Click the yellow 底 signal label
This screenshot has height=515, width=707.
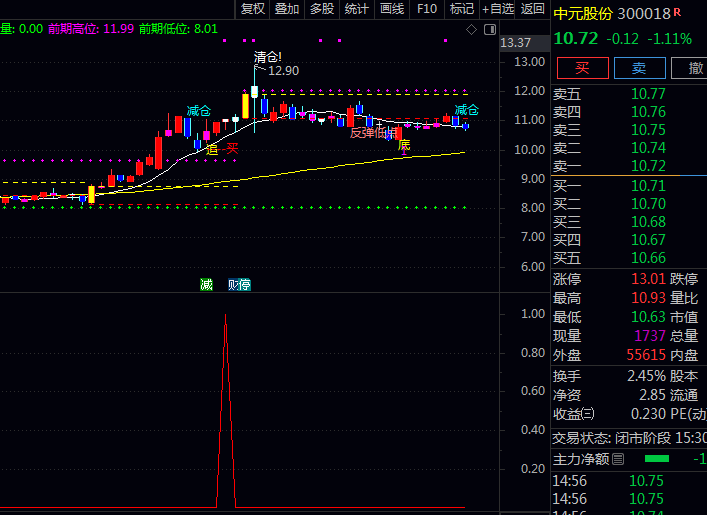coord(404,145)
